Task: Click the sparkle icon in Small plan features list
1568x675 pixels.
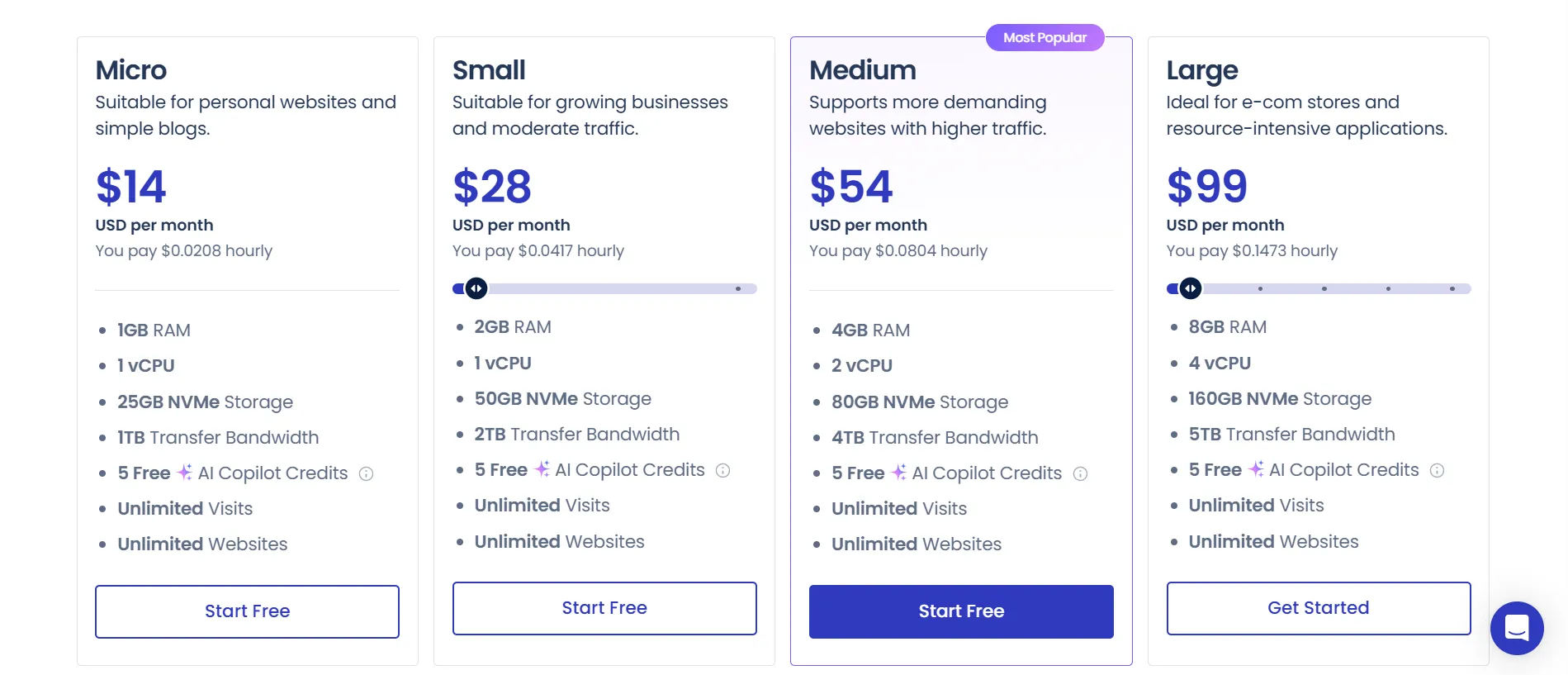Action: tap(541, 469)
